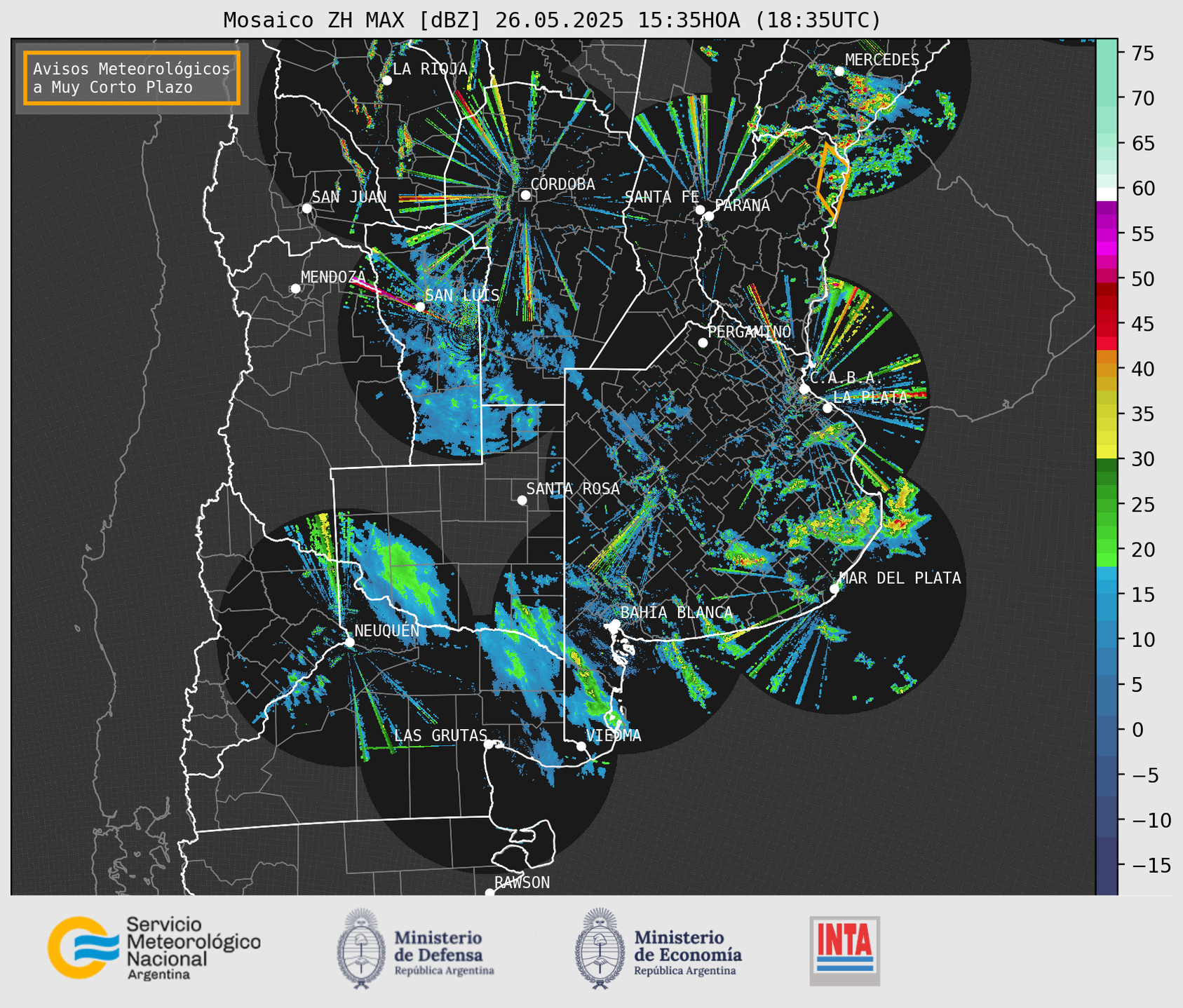This screenshot has width=1183, height=1008.
Task: Click the Ministerio de Defensa emblem
Action: [362, 948]
